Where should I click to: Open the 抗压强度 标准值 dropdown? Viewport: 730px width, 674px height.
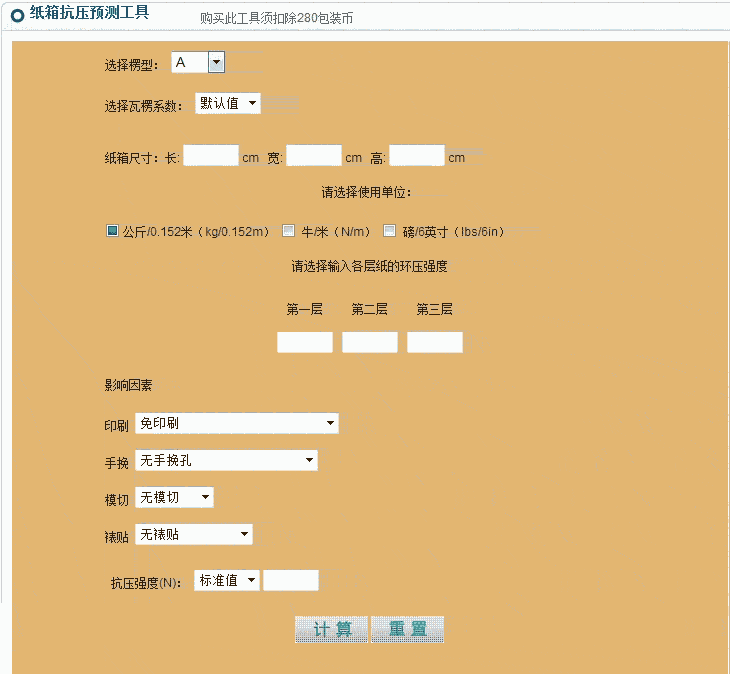point(227,580)
